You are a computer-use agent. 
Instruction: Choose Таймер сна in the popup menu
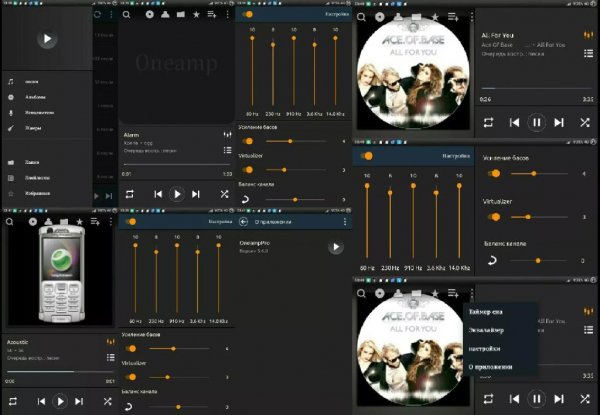click(x=485, y=312)
